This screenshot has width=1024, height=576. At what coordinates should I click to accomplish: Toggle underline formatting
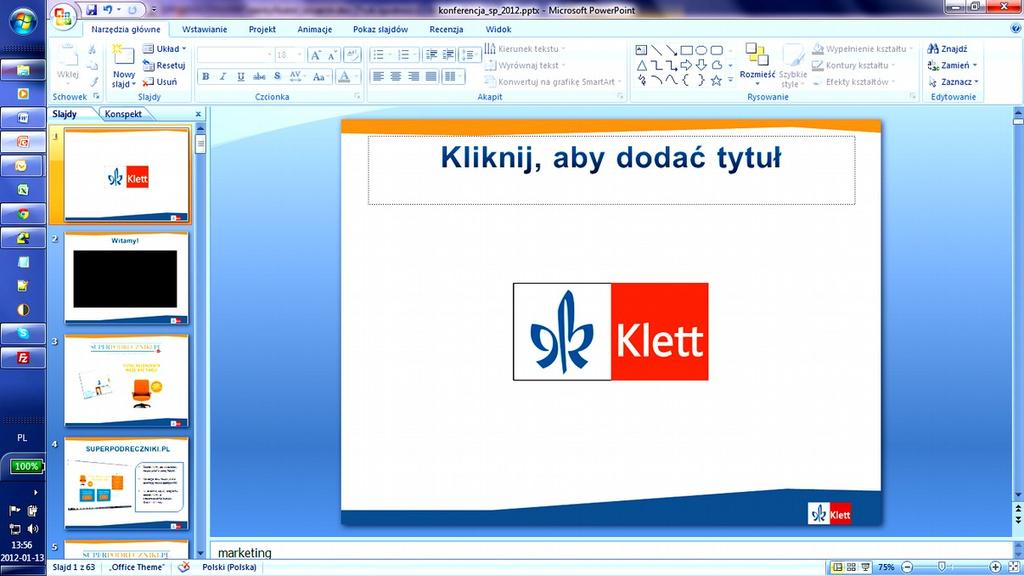pyautogui.click(x=241, y=76)
